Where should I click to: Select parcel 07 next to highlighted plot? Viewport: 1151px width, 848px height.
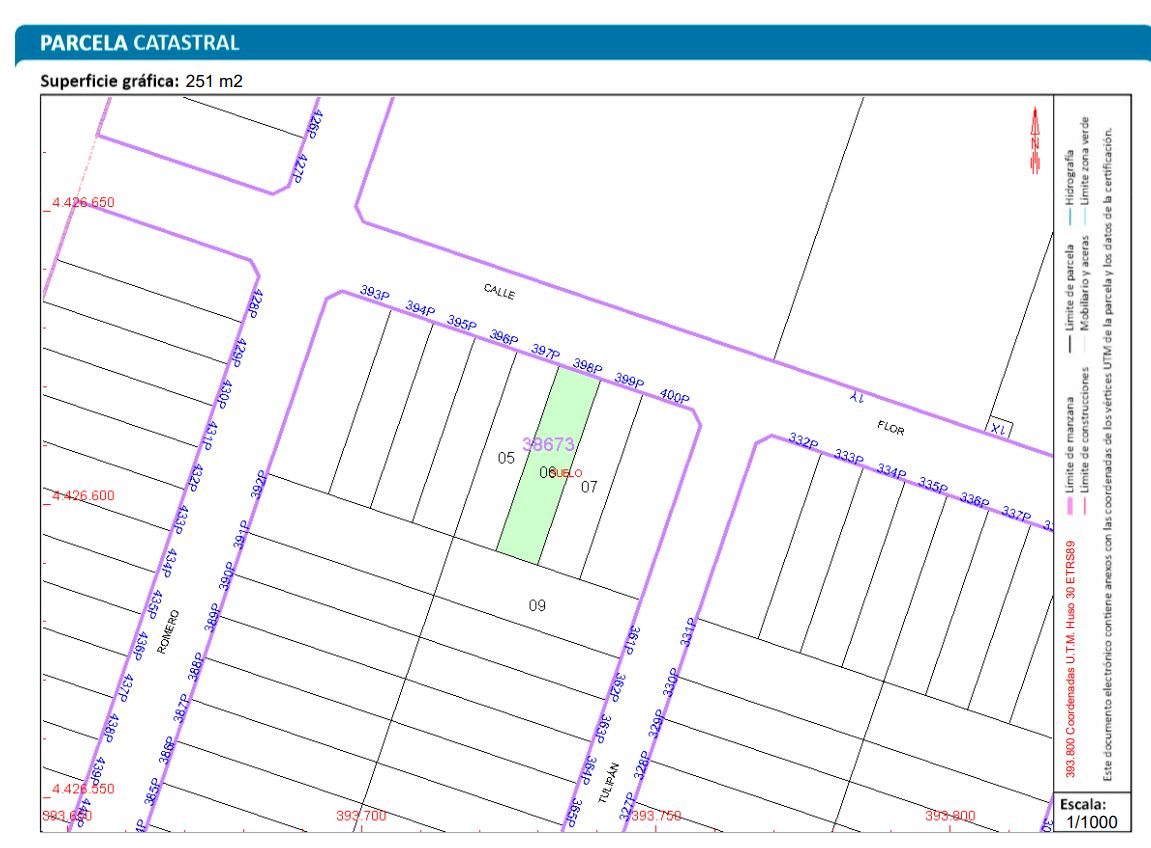(589, 487)
